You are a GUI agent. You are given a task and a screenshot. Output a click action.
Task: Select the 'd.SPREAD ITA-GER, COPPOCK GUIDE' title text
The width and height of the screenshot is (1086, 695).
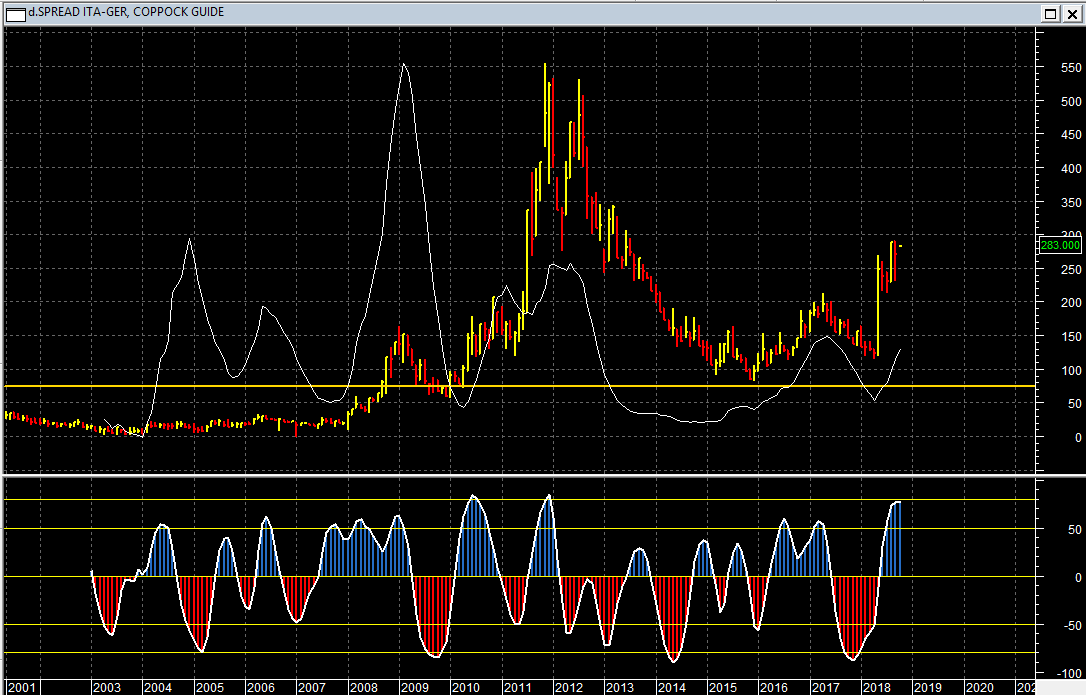(x=126, y=12)
